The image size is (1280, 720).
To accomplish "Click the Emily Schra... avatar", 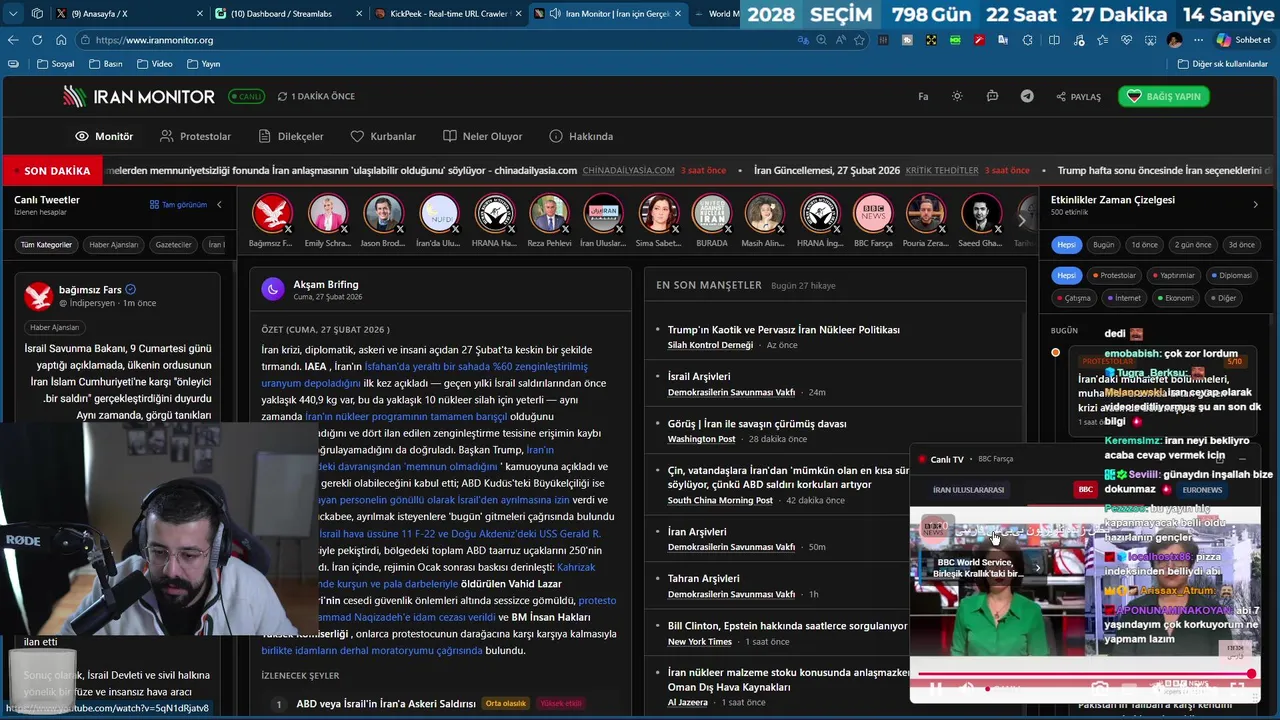I will tap(327, 214).
